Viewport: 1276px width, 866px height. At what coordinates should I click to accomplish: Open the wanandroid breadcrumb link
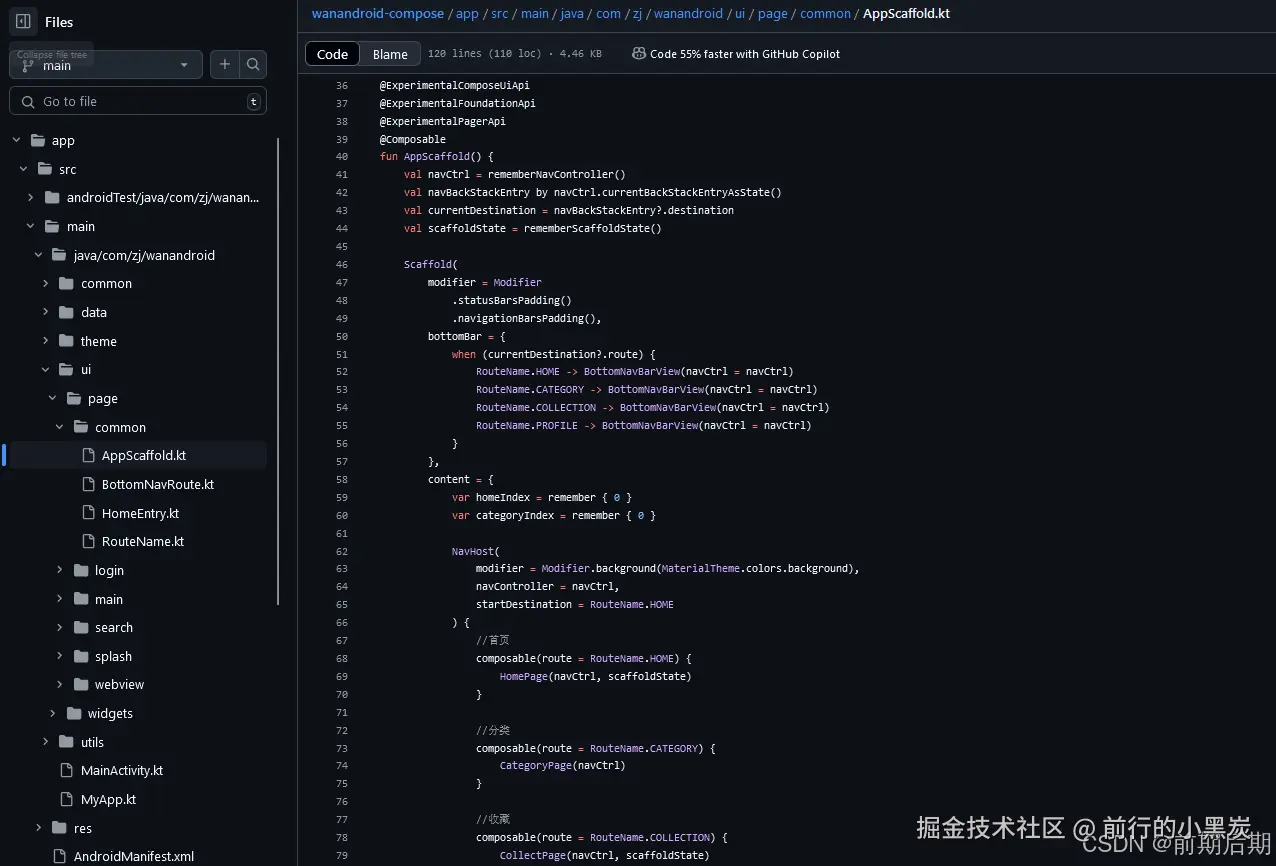(688, 14)
